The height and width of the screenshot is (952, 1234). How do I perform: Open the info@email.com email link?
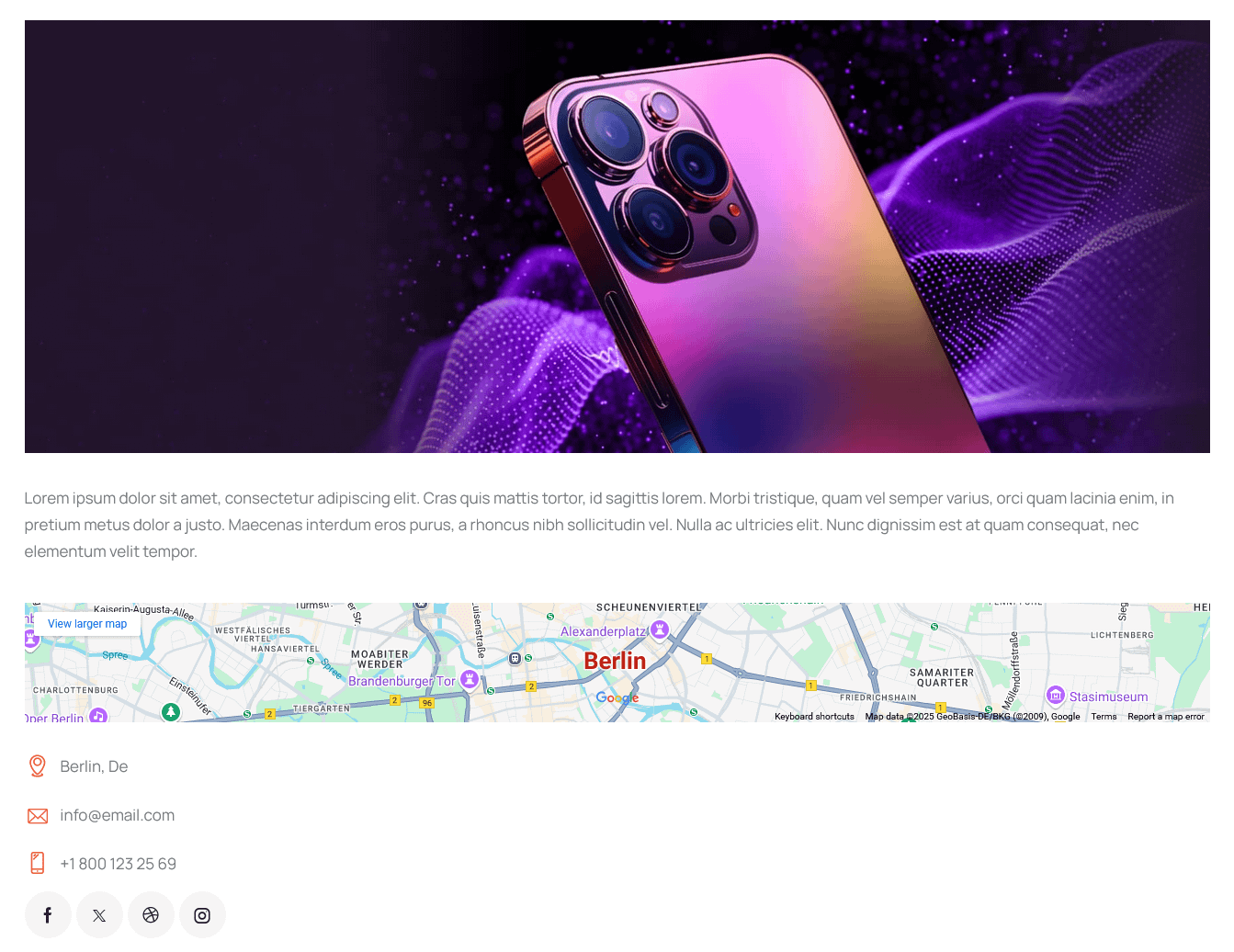(118, 815)
